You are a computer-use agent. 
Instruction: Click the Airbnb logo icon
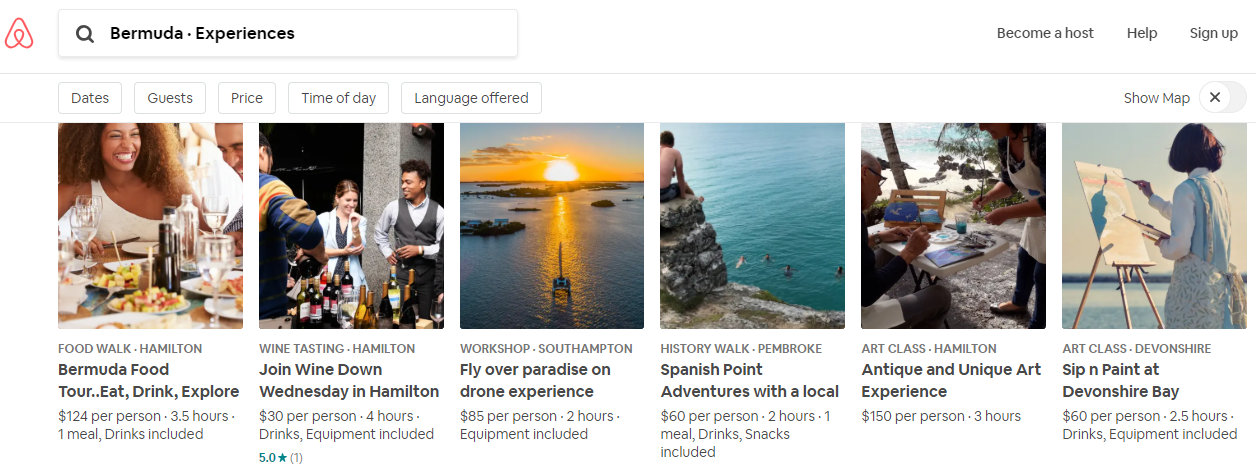[x=19, y=33]
